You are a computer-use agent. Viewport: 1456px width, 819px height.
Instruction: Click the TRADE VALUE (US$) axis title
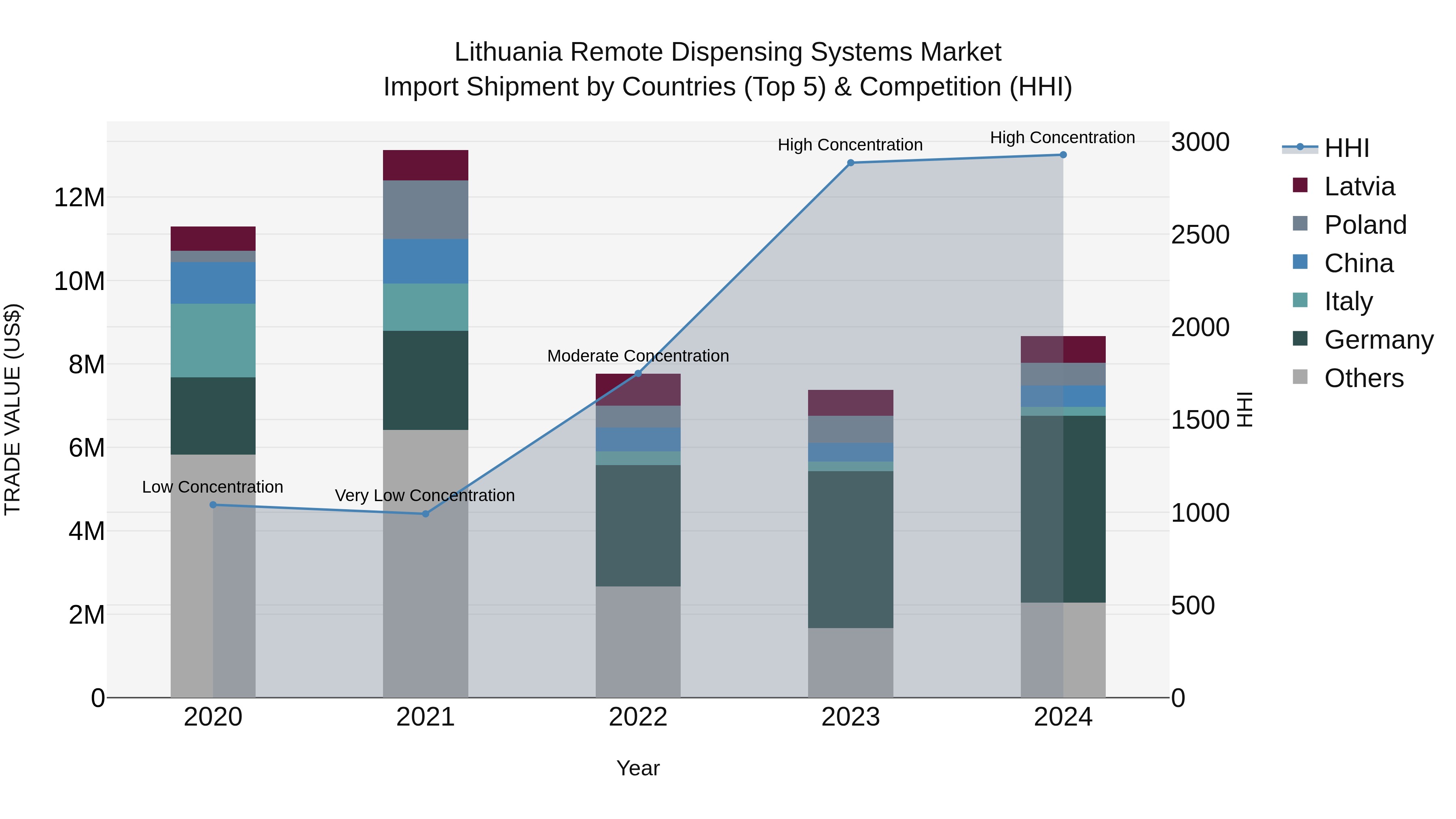pyautogui.click(x=13, y=409)
